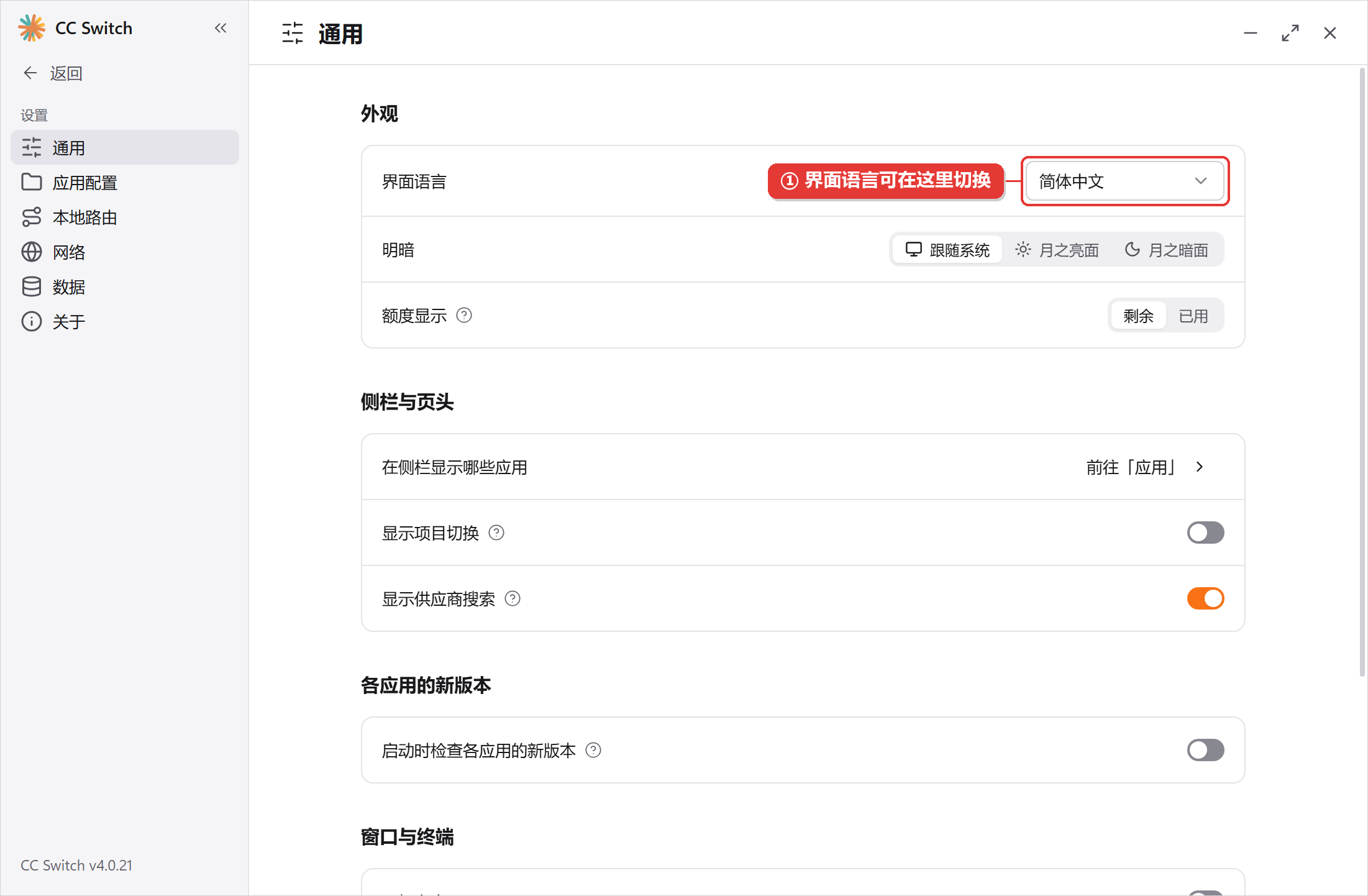The height and width of the screenshot is (896, 1368).
Task: Open the 应用配置 settings page
Action: coord(125,182)
